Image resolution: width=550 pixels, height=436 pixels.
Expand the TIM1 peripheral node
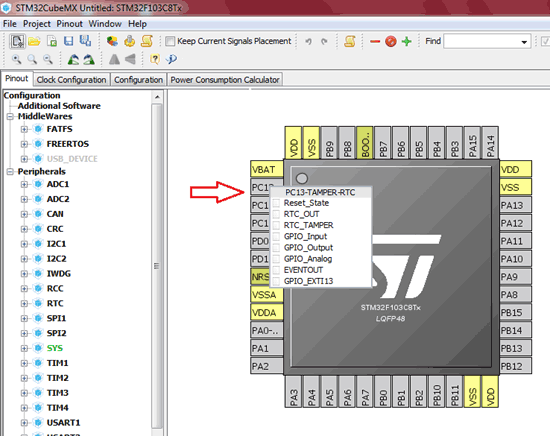coord(24,363)
